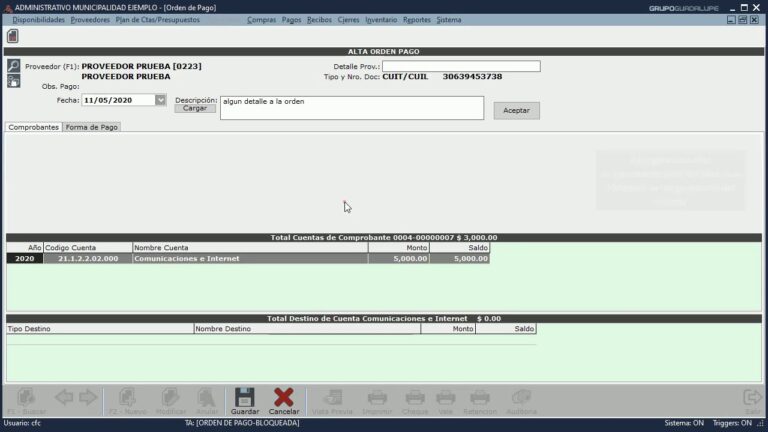Image resolution: width=768 pixels, height=432 pixels.
Task: Open Vista Previa print preview icon
Action: [x=333, y=397]
